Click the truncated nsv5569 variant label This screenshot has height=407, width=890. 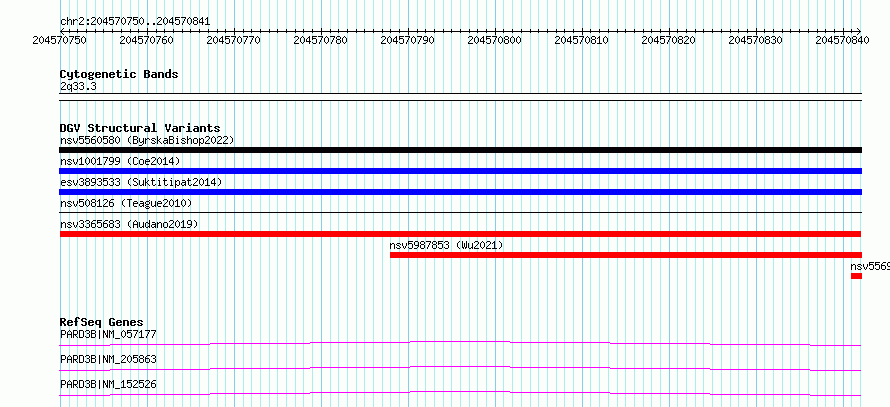870,266
